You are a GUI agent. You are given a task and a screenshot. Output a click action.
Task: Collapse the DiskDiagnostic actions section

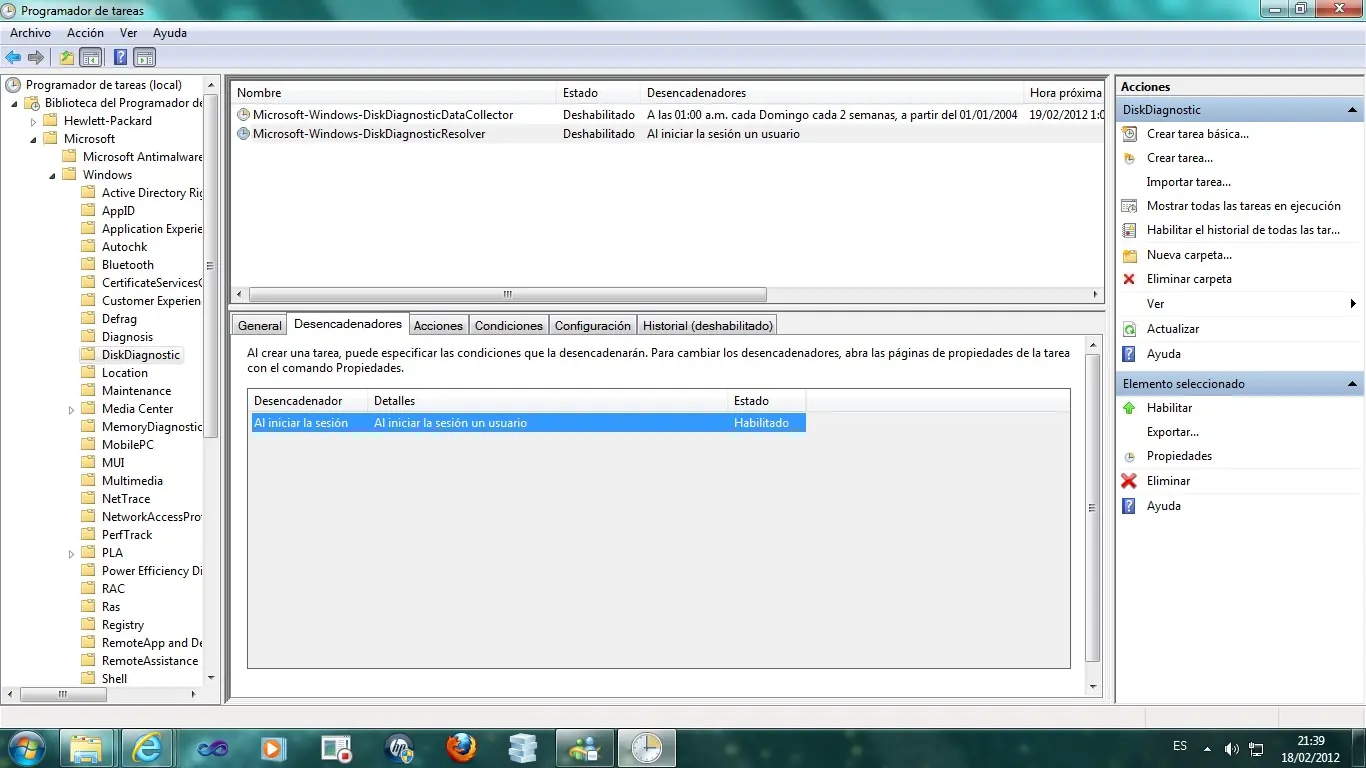pos(1352,110)
